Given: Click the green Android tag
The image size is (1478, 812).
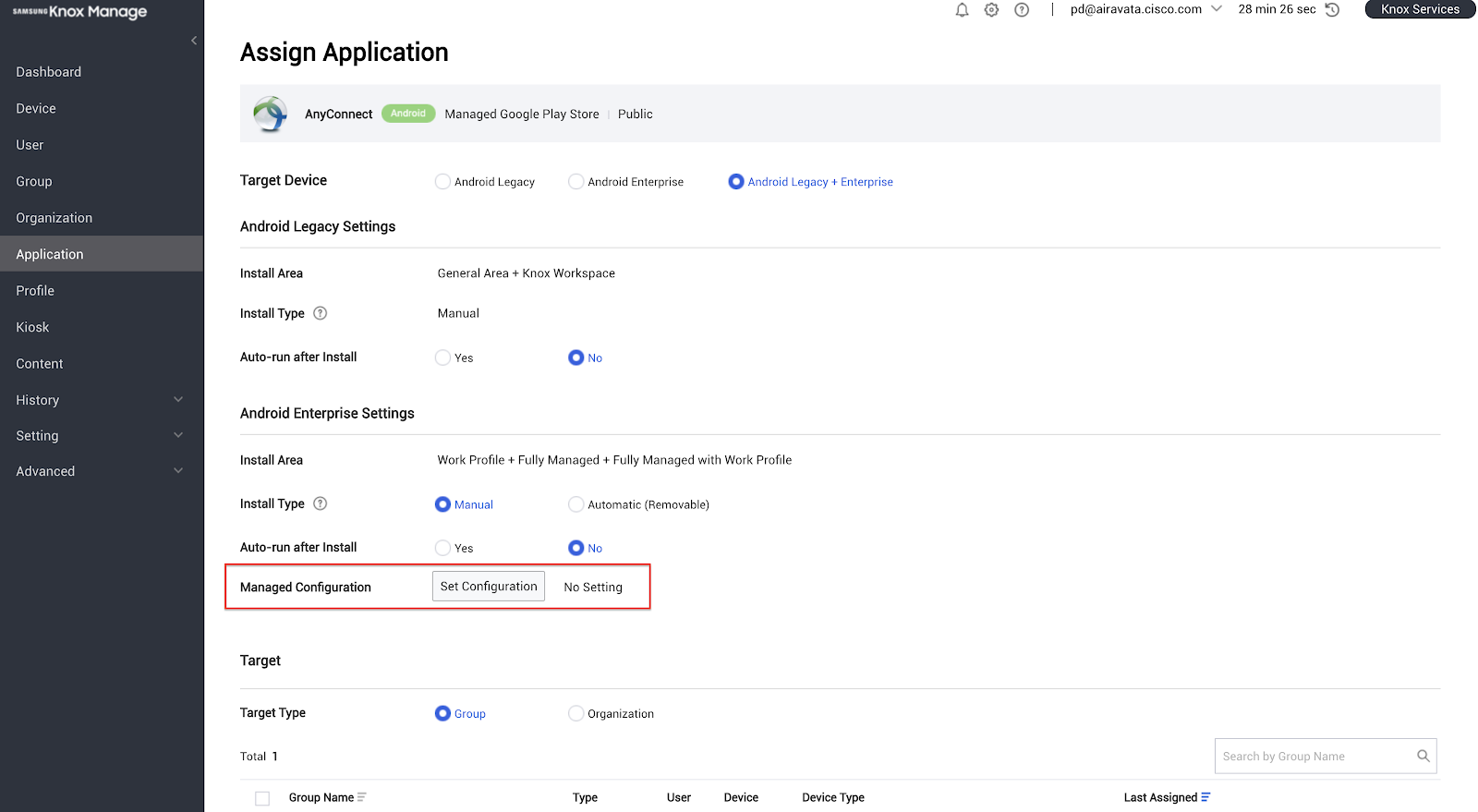Looking at the screenshot, I should pos(408,114).
